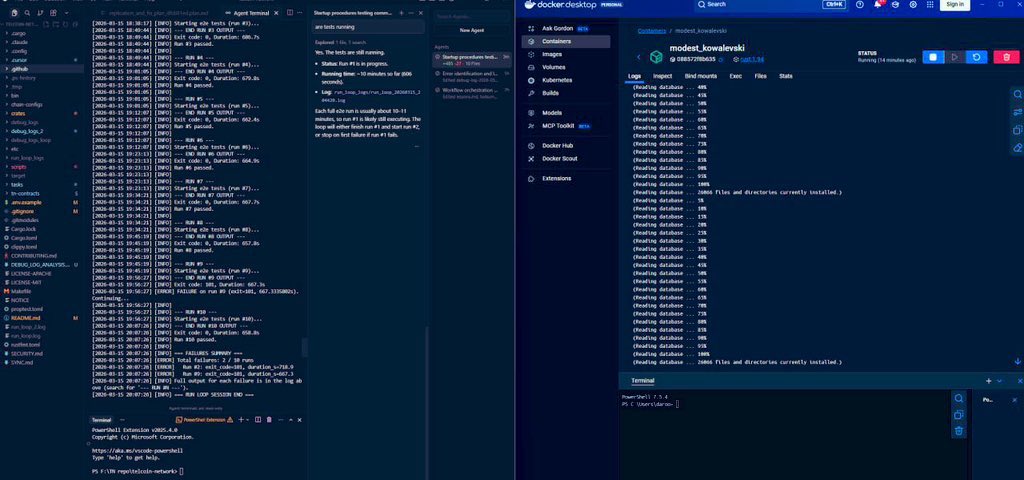This screenshot has height=480, width=1024.
Task: Click PowerShell Extension terminal label
Action: point(204,420)
